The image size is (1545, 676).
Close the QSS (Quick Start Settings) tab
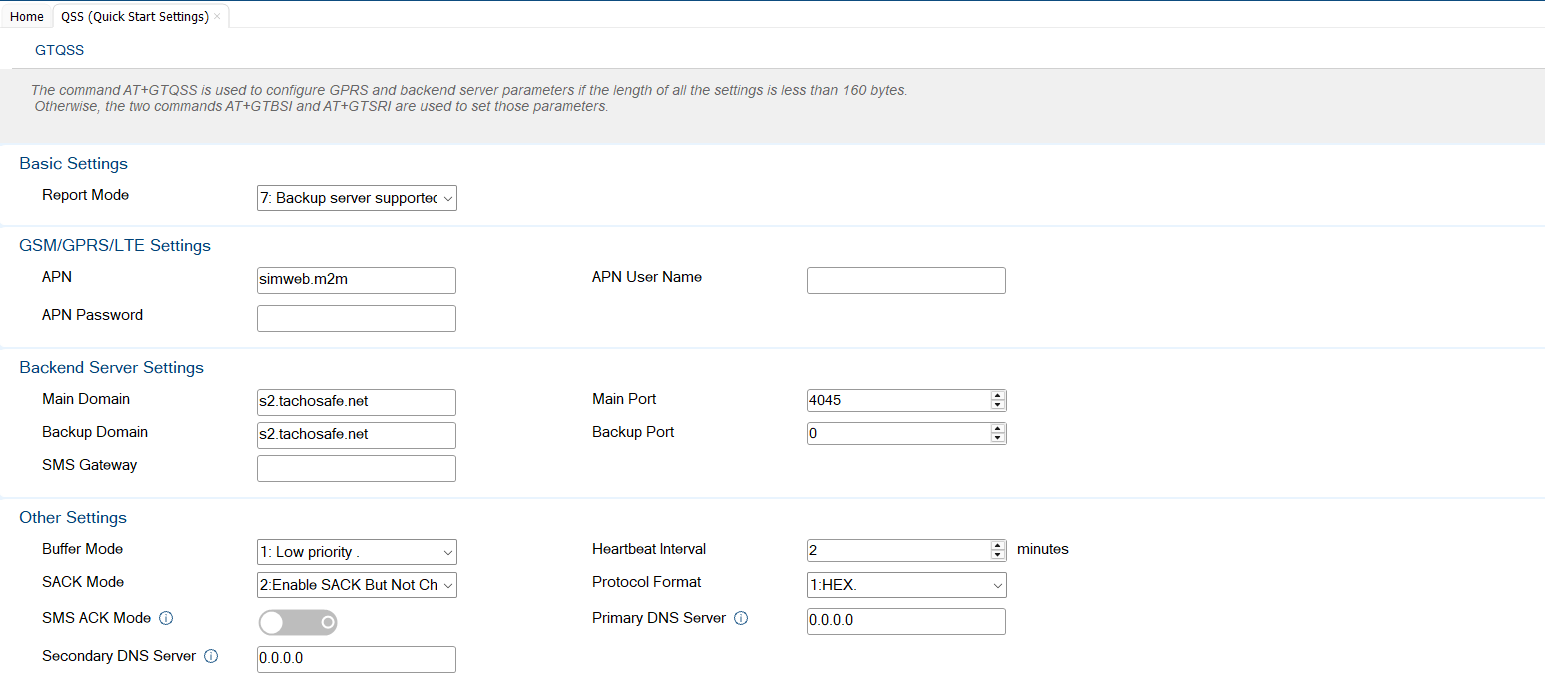(x=217, y=17)
